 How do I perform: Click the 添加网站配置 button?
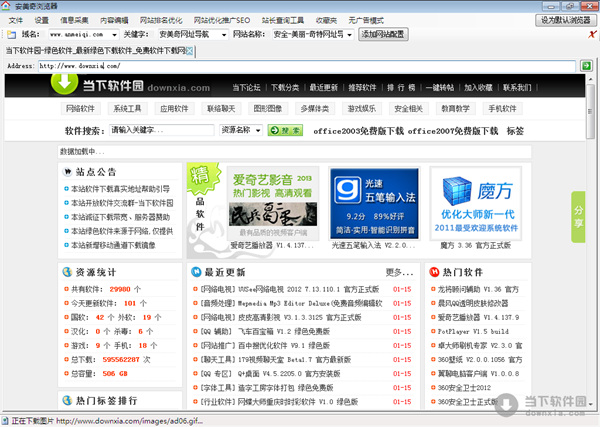pos(383,34)
